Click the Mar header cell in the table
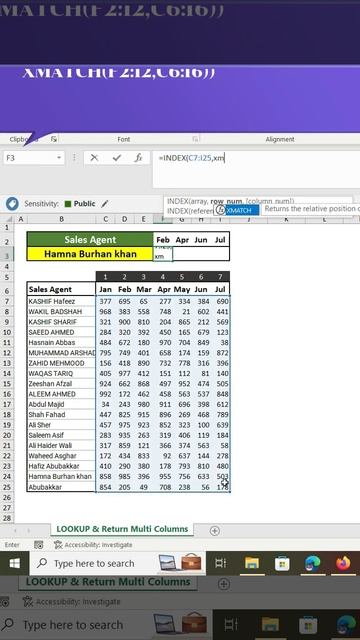360x640 pixels. click(144, 289)
